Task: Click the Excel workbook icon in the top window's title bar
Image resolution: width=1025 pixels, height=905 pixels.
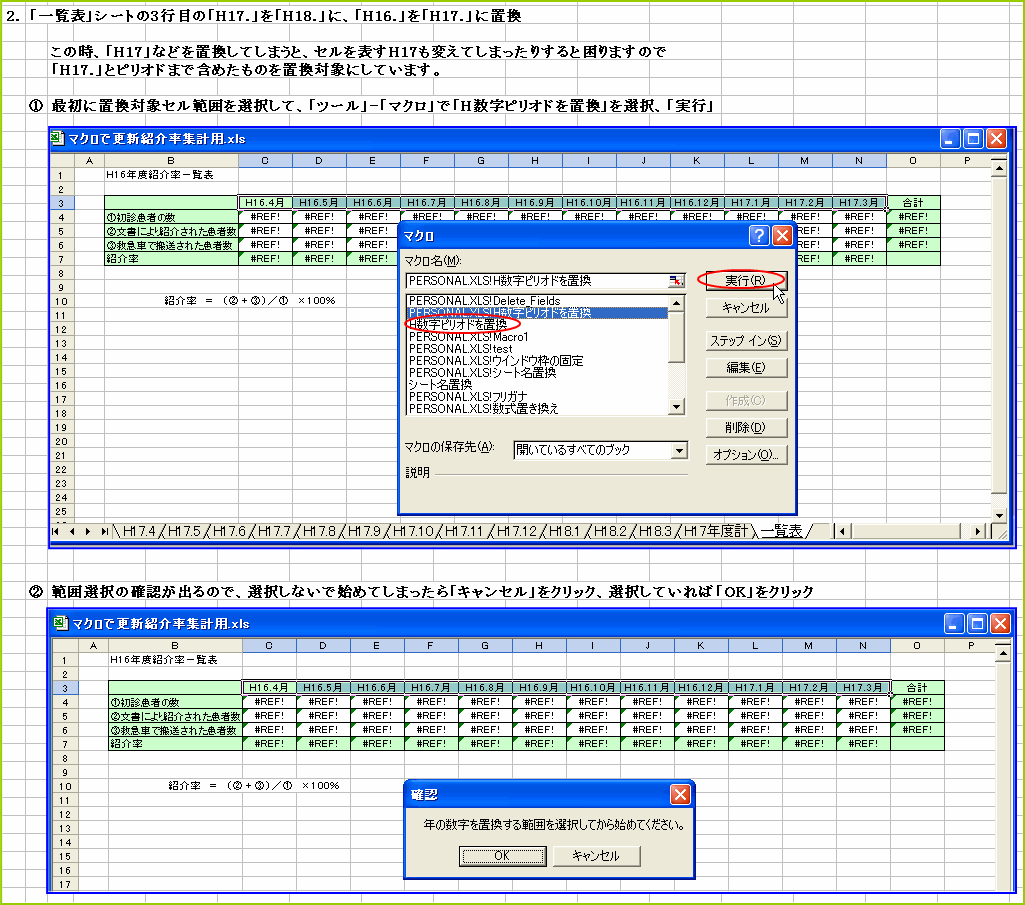Action: click(56, 139)
